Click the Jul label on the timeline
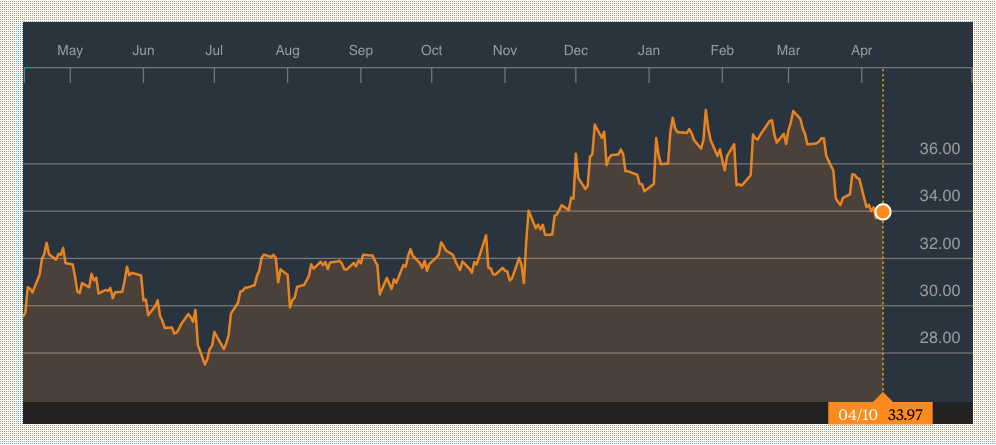The image size is (996, 445). coord(213,50)
